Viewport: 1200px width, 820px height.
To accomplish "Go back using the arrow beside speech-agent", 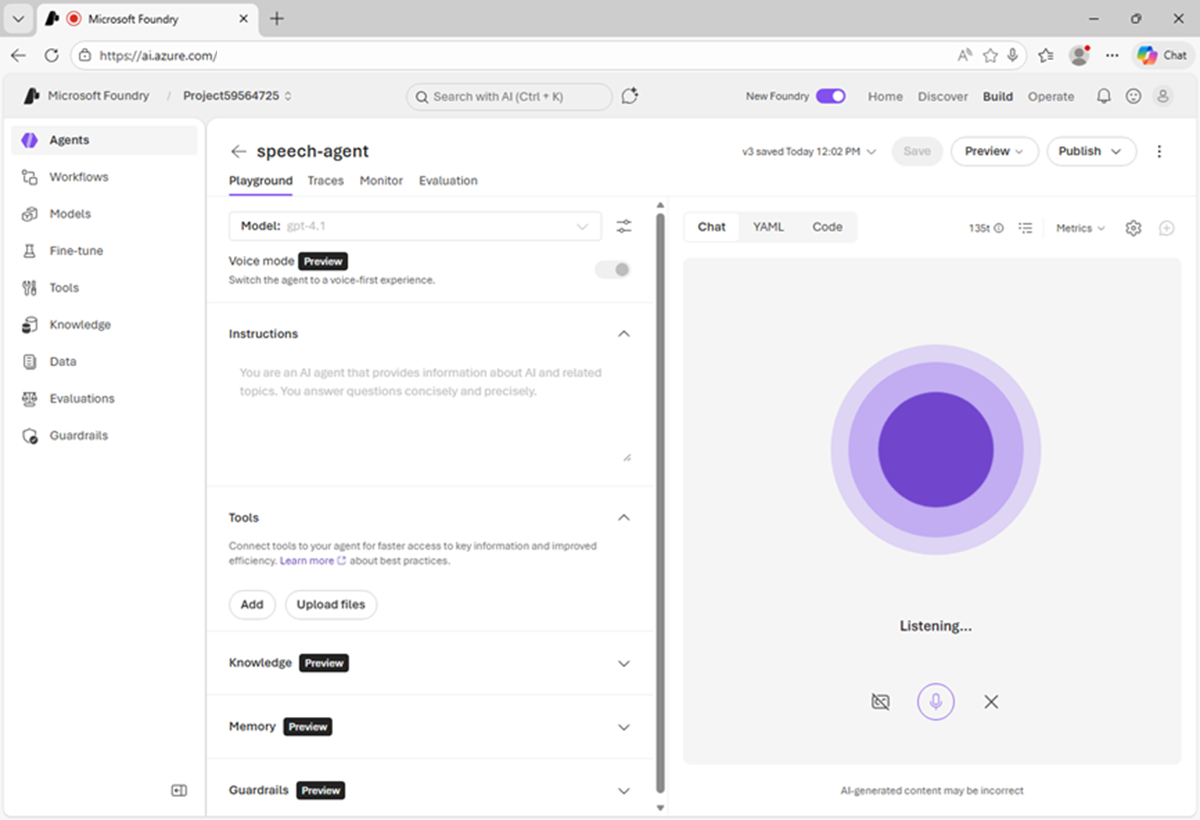I will click(238, 151).
